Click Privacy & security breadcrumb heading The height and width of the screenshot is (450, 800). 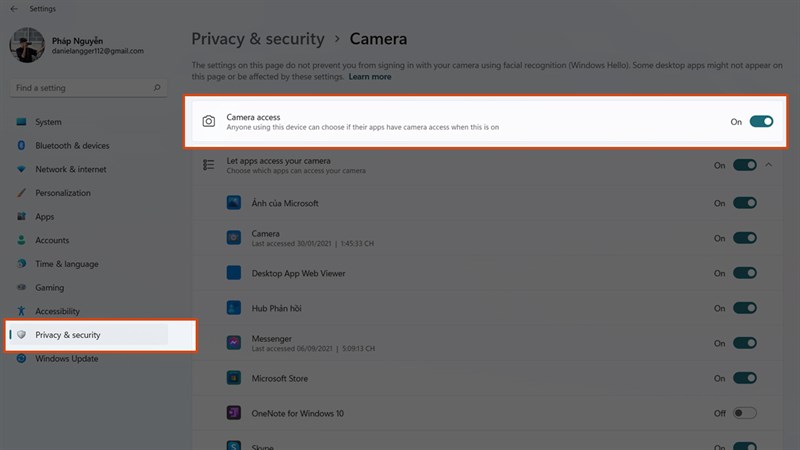point(258,39)
